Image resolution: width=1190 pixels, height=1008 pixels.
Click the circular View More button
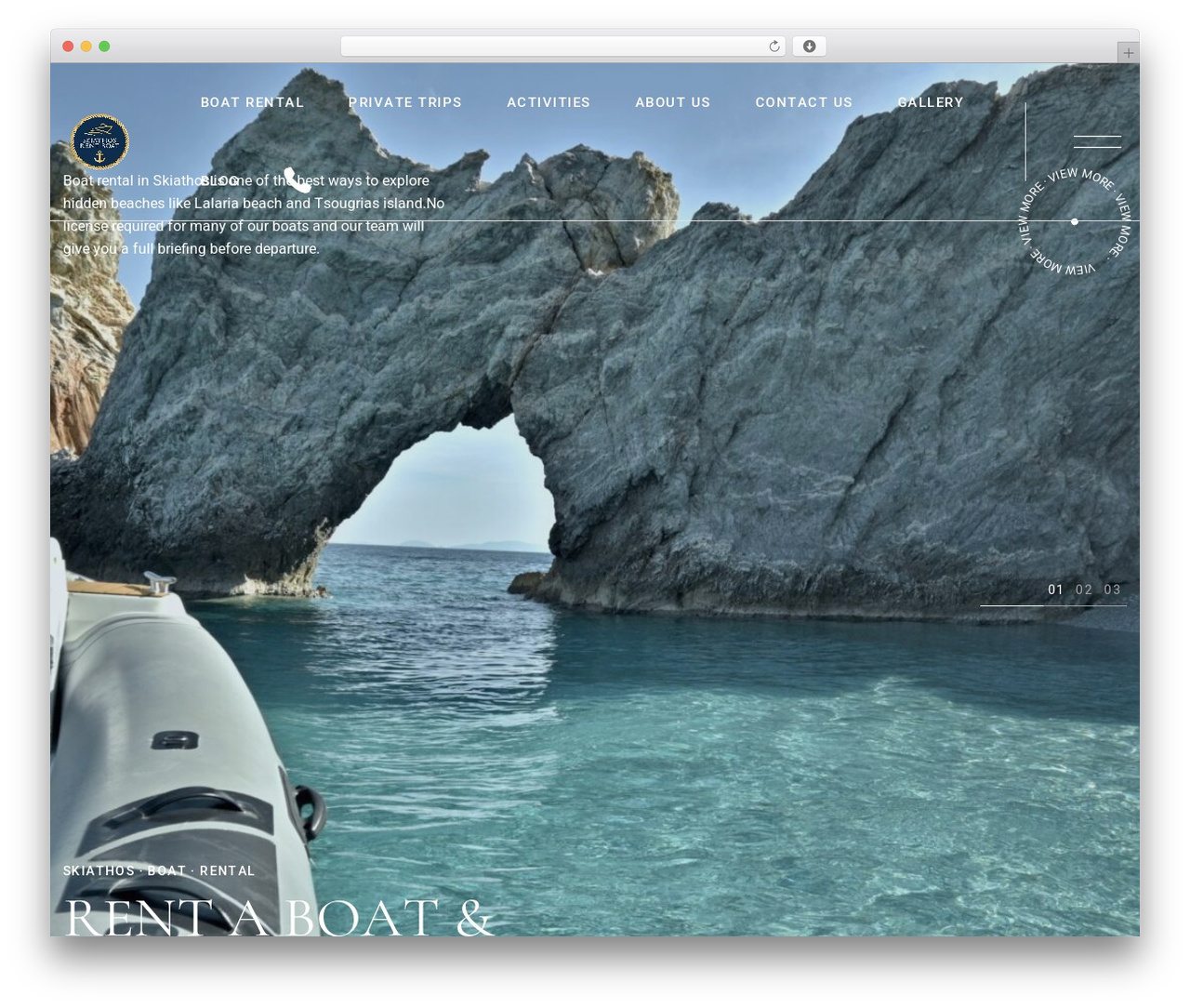pos(1075,221)
